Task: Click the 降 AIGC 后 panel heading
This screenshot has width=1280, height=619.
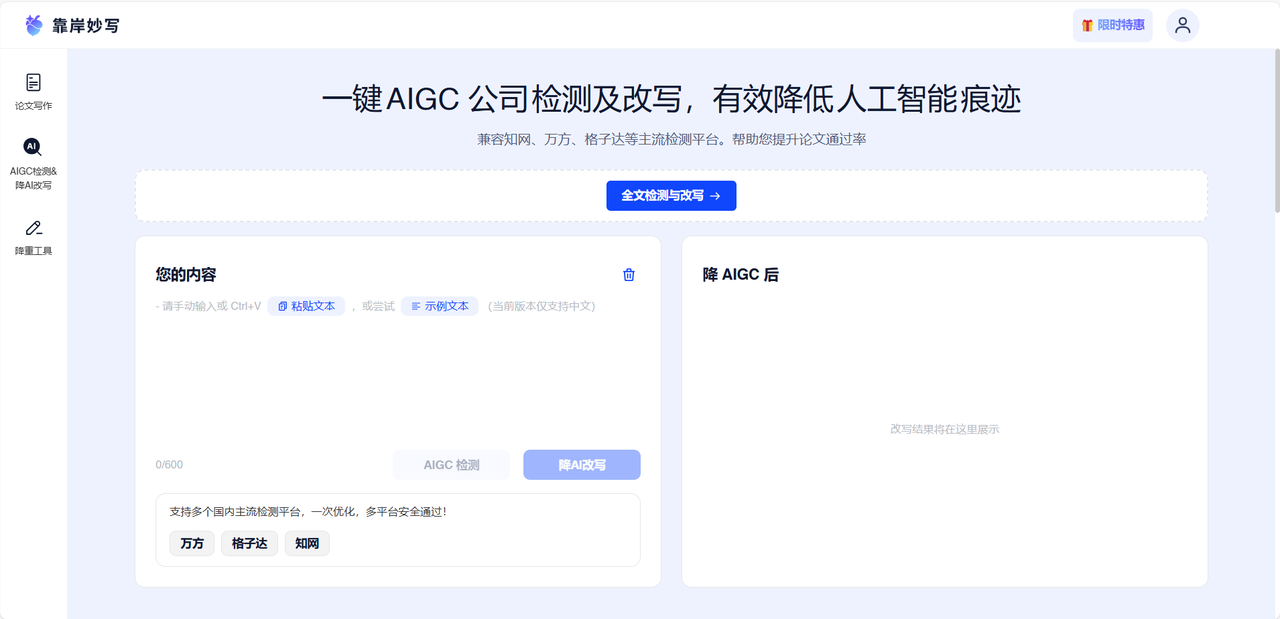Action: [x=741, y=275]
